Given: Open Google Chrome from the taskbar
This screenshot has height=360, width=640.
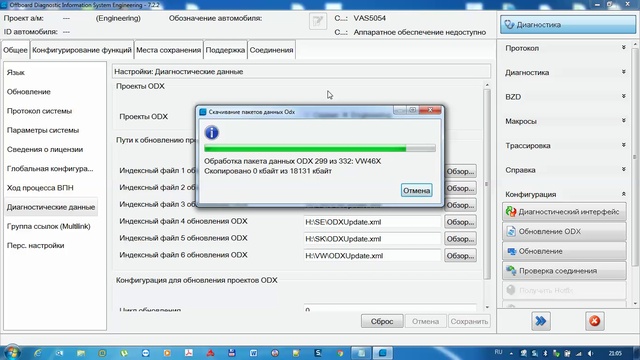Looking at the screenshot, I should (x=340, y=353).
